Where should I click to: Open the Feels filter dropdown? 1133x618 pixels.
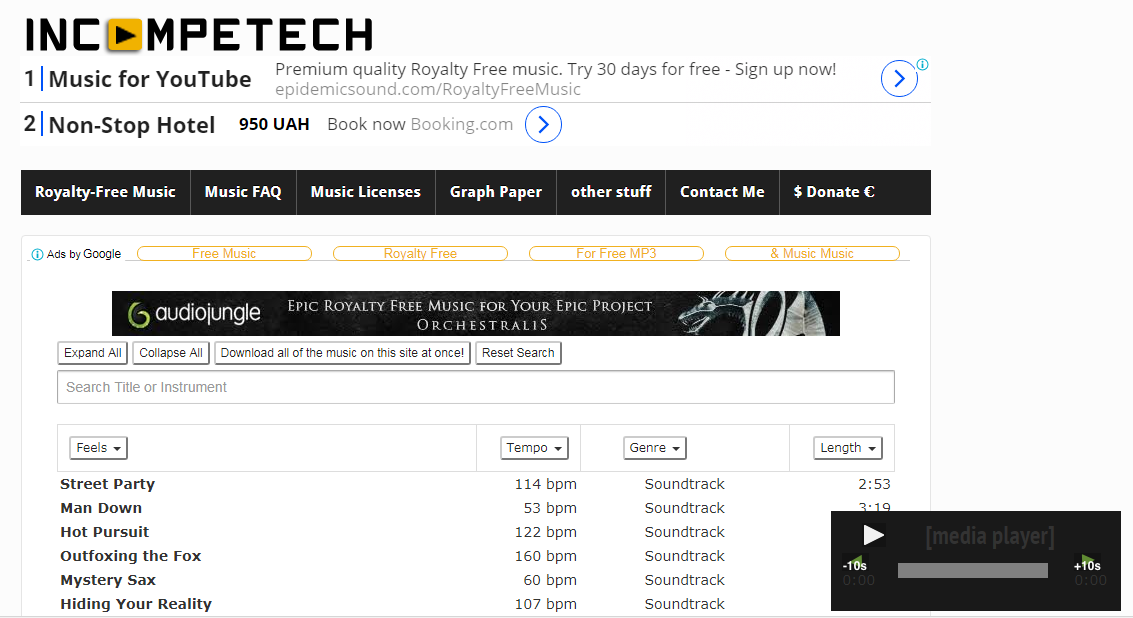98,448
